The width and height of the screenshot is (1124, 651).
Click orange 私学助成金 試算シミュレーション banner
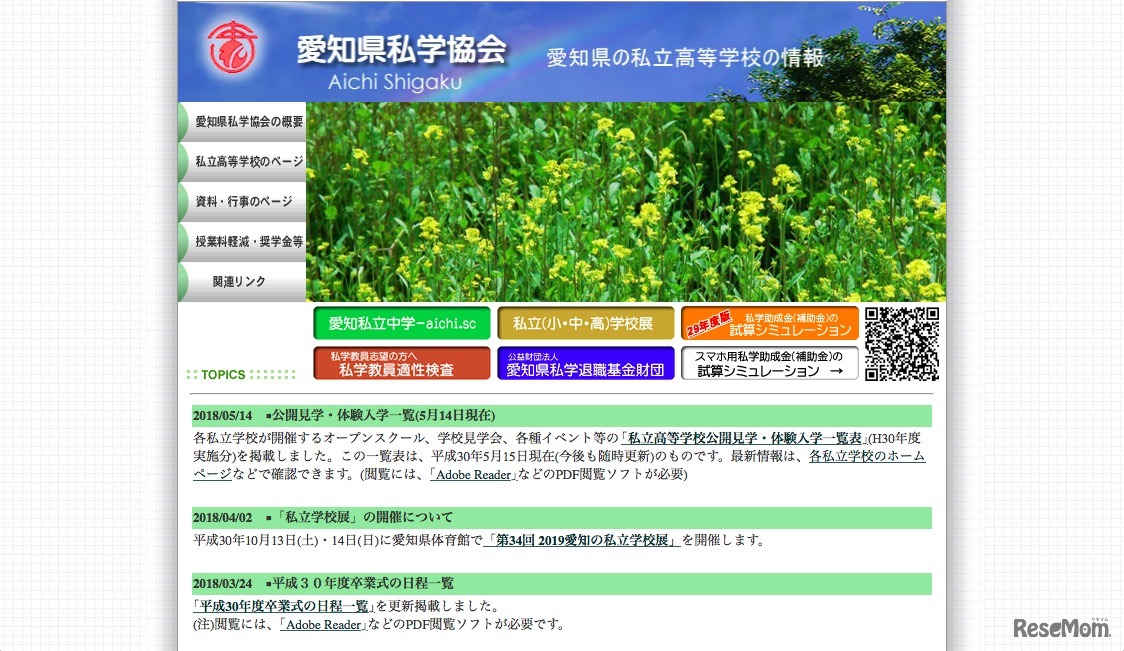tap(770, 323)
